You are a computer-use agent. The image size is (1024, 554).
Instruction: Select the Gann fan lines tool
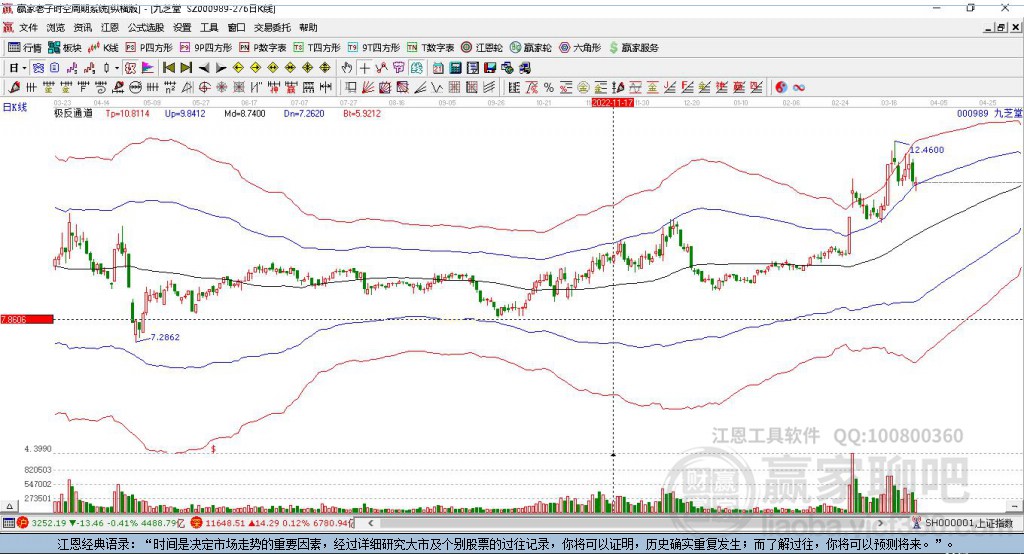[368, 88]
